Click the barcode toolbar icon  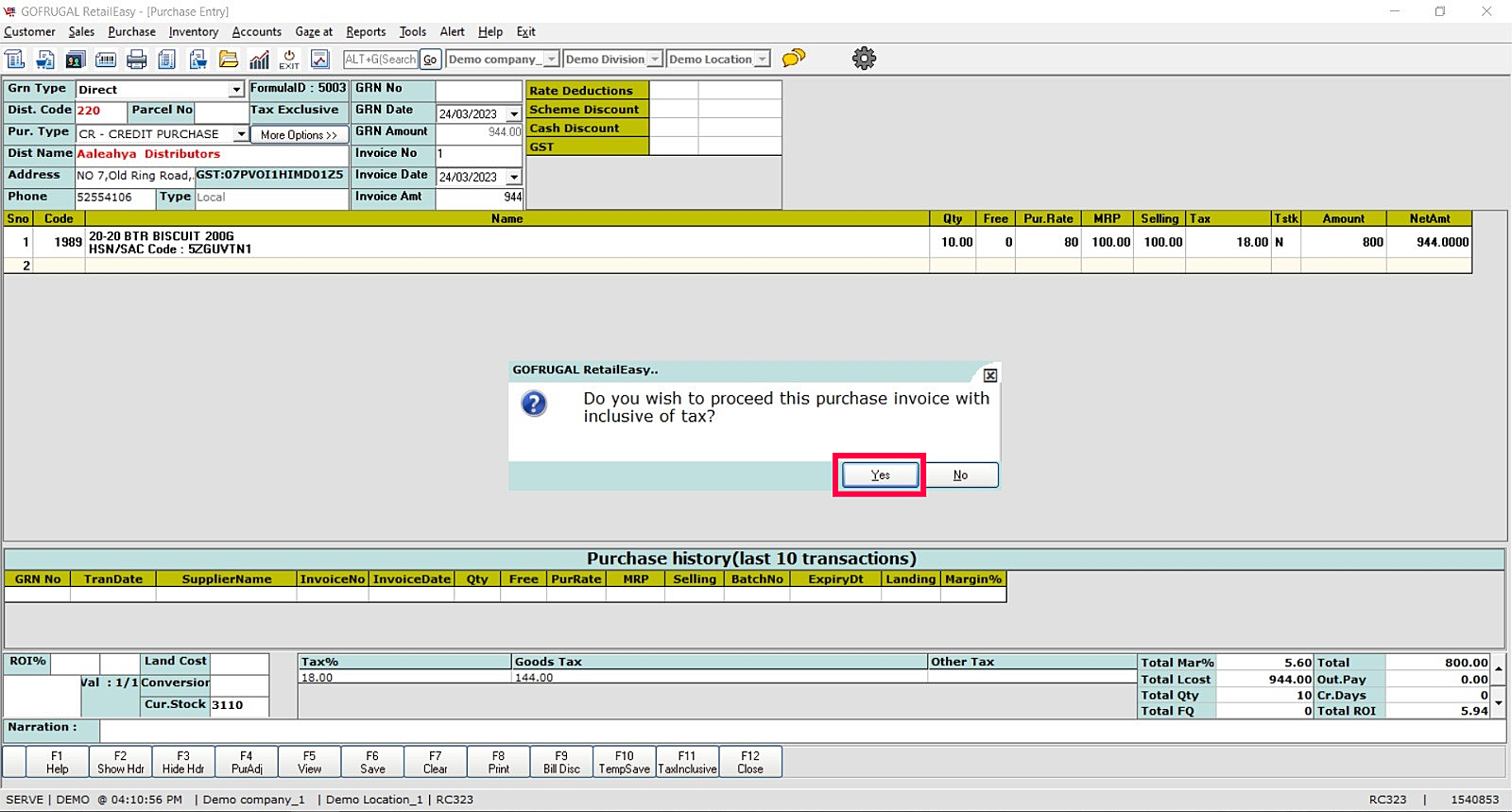[x=106, y=60]
